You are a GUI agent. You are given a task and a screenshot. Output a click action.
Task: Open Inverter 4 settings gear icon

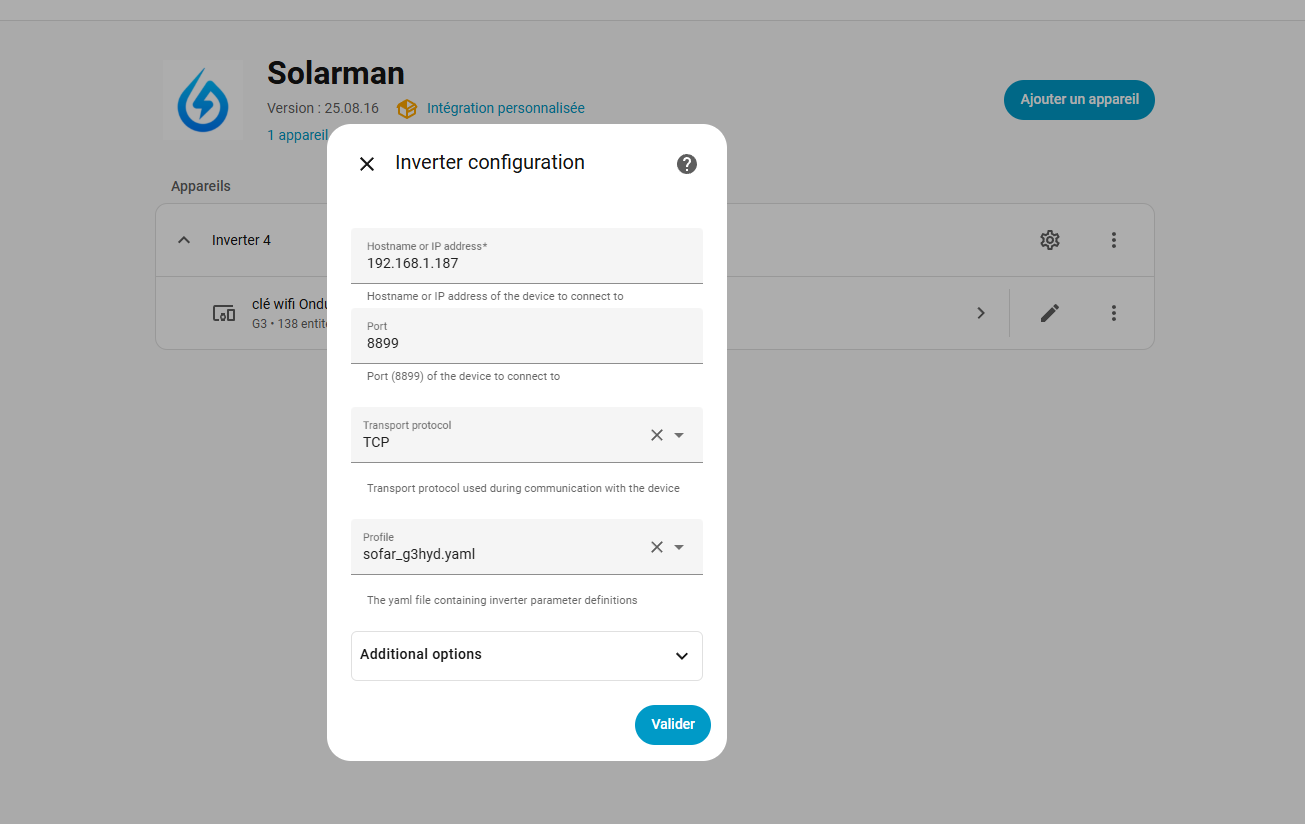tap(1049, 240)
